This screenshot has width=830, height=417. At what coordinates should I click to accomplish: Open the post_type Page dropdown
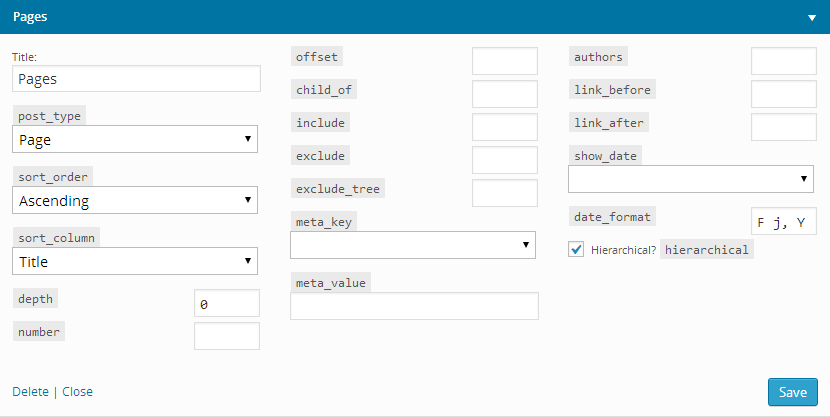135,139
